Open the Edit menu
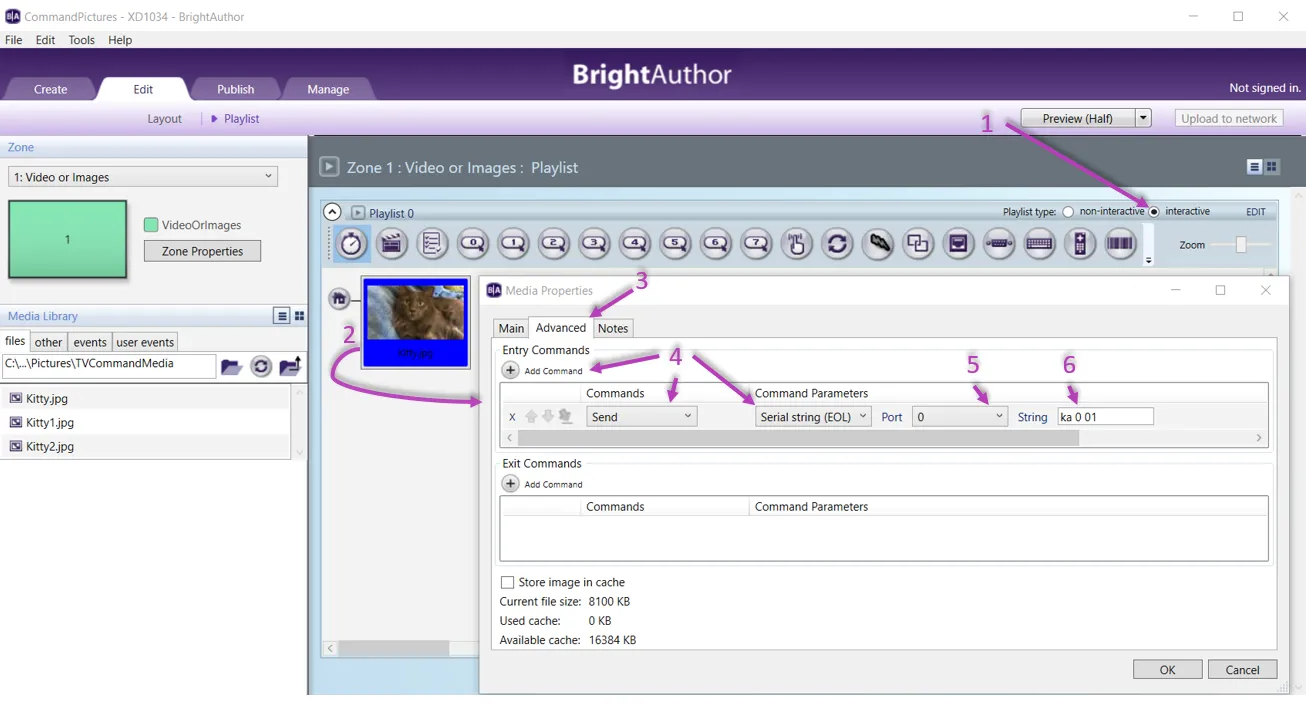 pos(45,40)
